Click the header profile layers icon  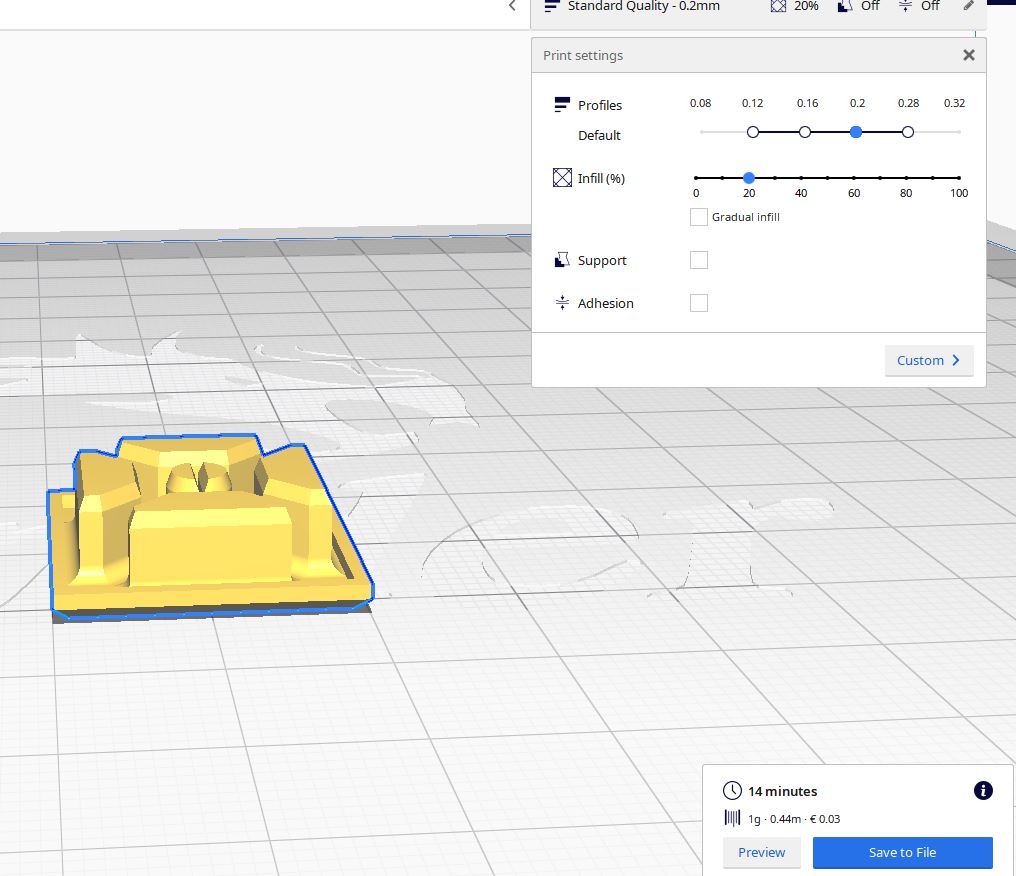(x=551, y=6)
